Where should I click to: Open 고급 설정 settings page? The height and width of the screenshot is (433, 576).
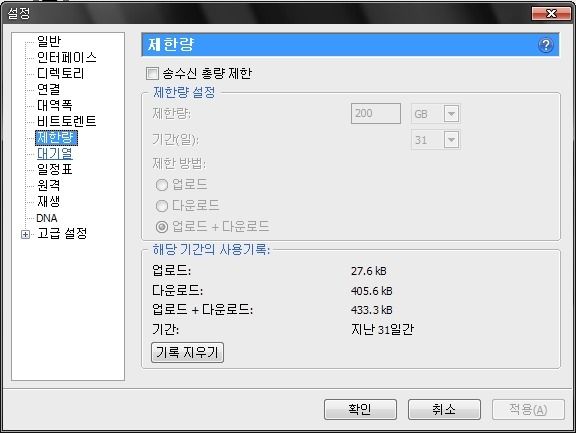click(x=62, y=233)
